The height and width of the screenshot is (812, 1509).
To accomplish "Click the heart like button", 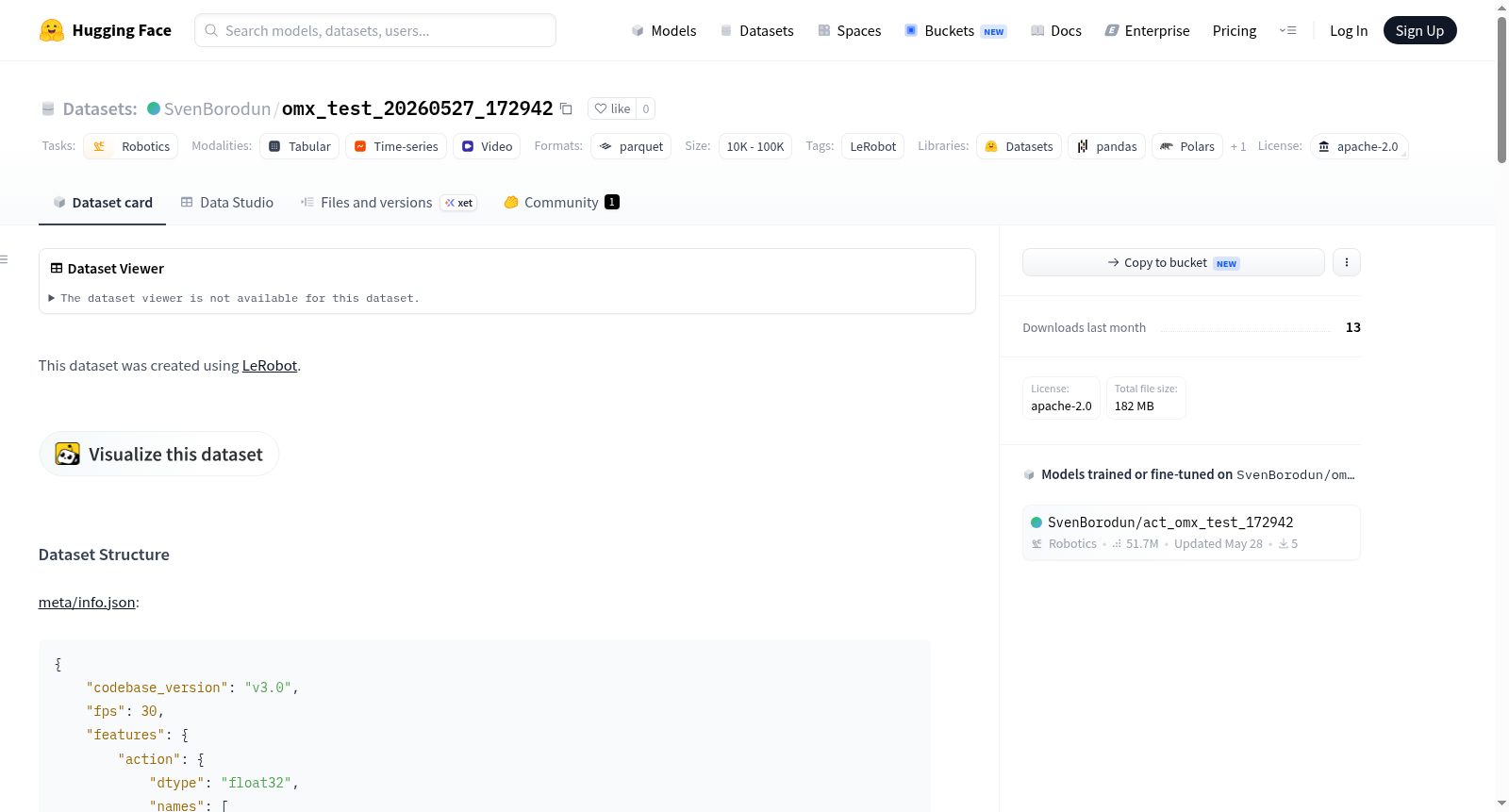I will coord(612,108).
